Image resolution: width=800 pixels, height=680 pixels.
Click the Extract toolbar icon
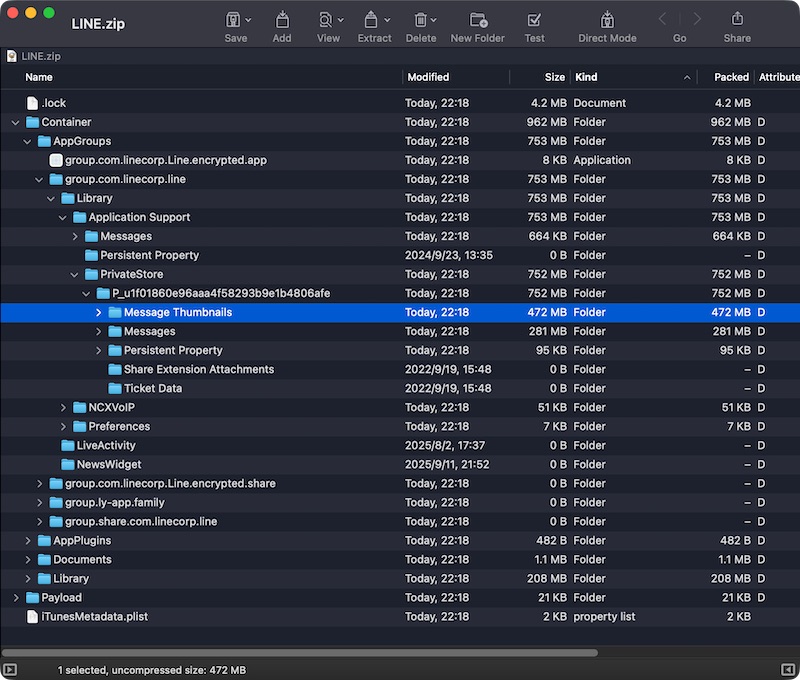click(371, 20)
